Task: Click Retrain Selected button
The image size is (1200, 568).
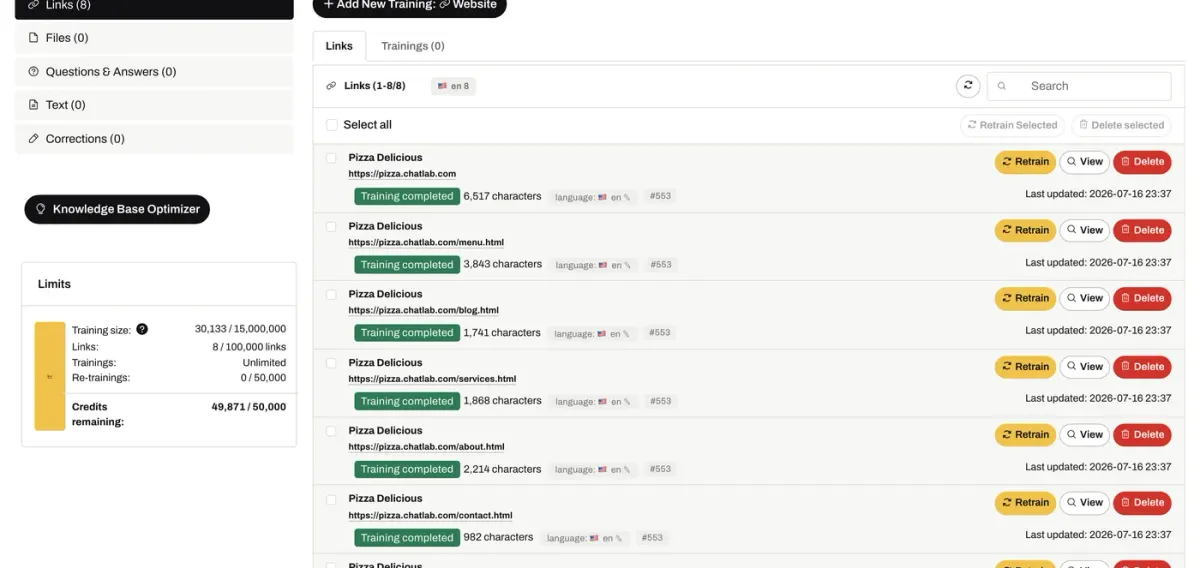Action: [x=1012, y=125]
